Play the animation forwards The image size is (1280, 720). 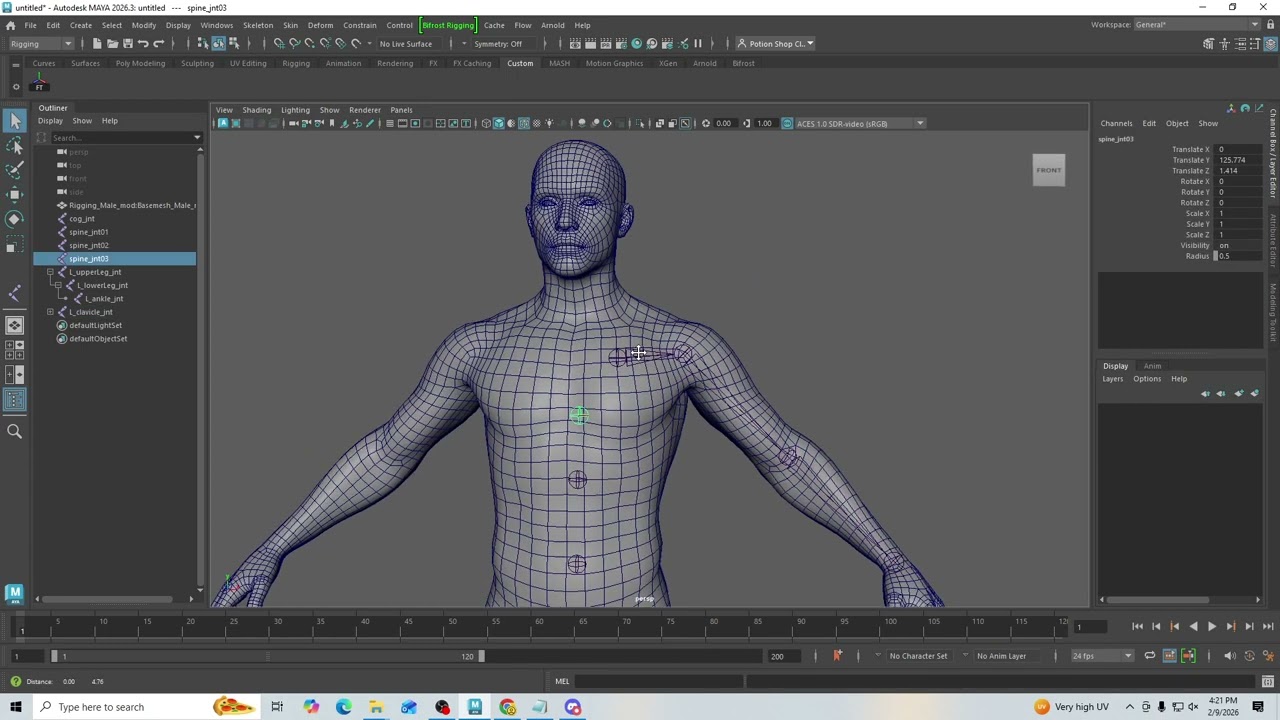point(1212,626)
